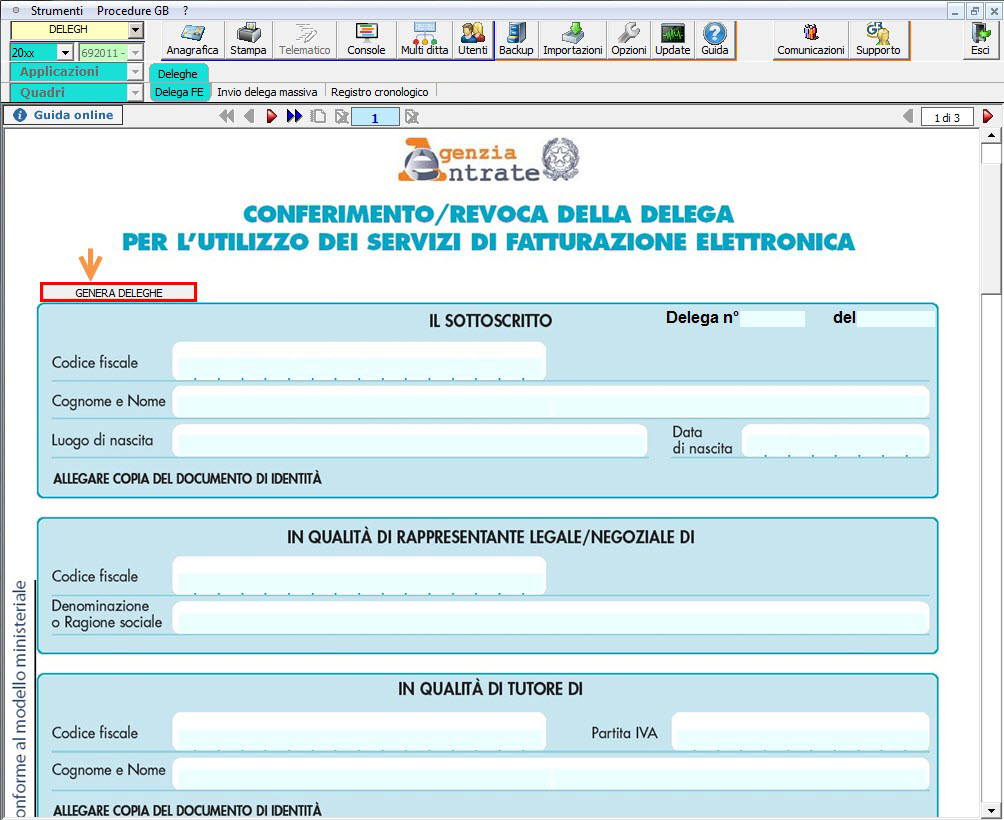This screenshot has width=1004, height=820.
Task: Open the Utenti users icon
Action: [473, 40]
